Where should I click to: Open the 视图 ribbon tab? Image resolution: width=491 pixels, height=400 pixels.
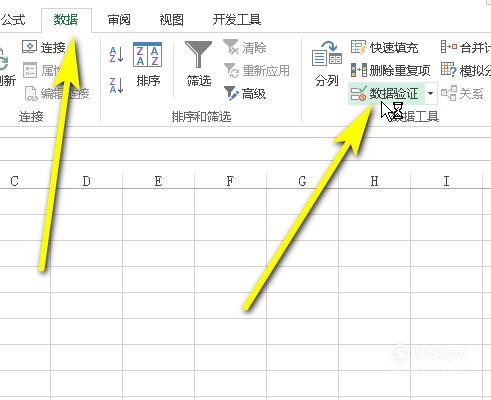[171, 20]
